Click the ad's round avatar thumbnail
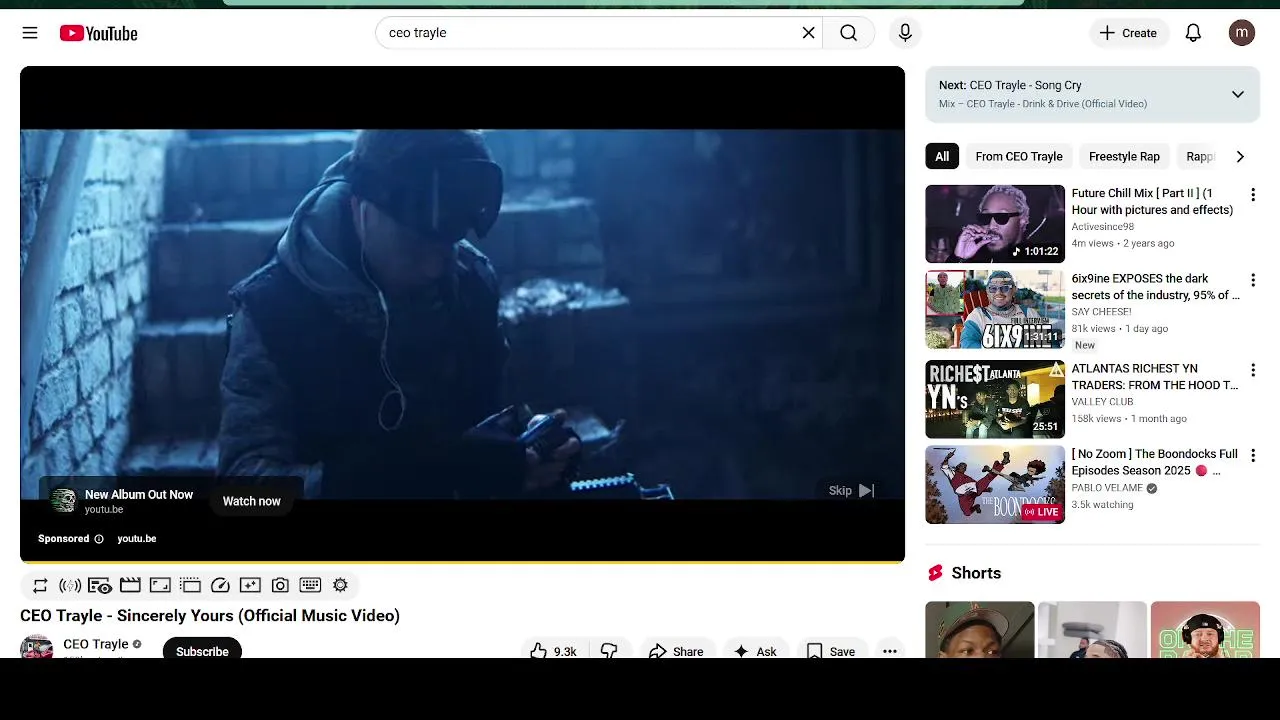 pyautogui.click(x=63, y=501)
